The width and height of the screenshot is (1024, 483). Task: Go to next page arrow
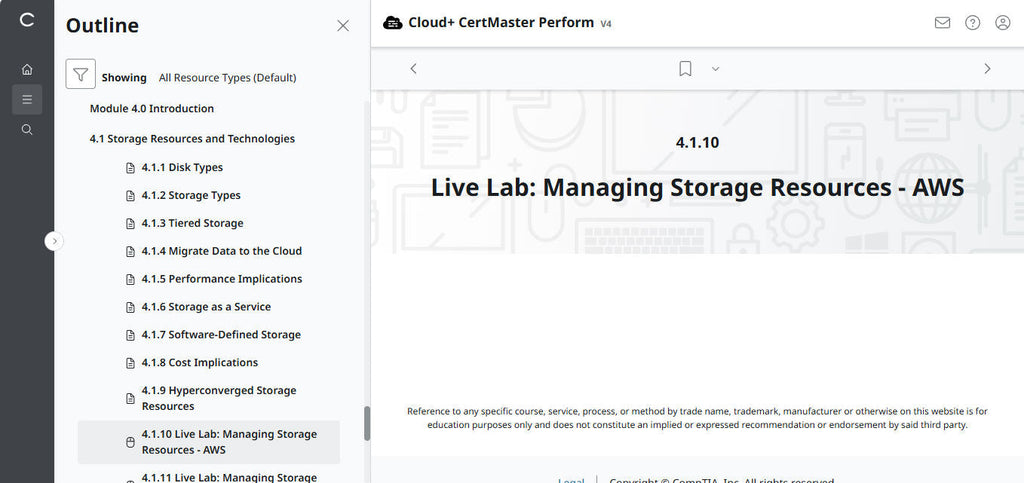[987, 69]
